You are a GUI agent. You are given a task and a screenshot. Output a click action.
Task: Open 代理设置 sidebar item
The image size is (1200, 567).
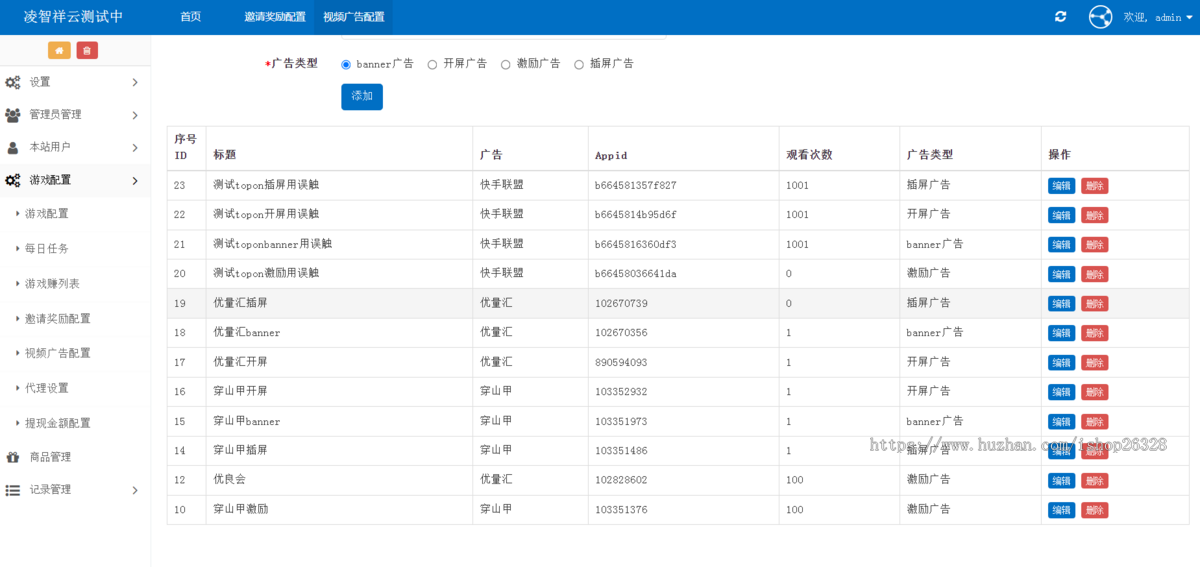46,388
